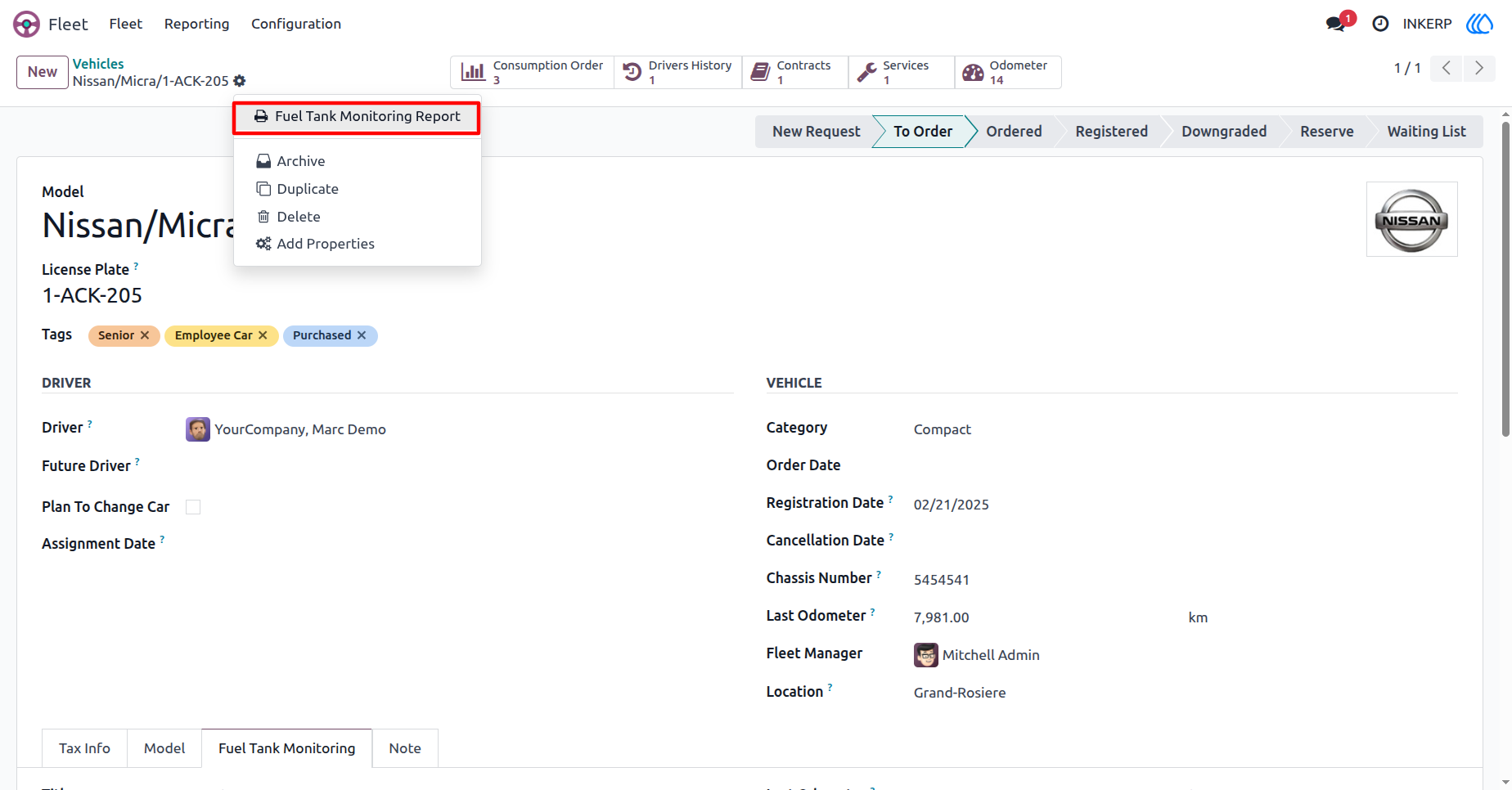Switch to the Model tab
The height and width of the screenshot is (790, 1512).
(164, 748)
